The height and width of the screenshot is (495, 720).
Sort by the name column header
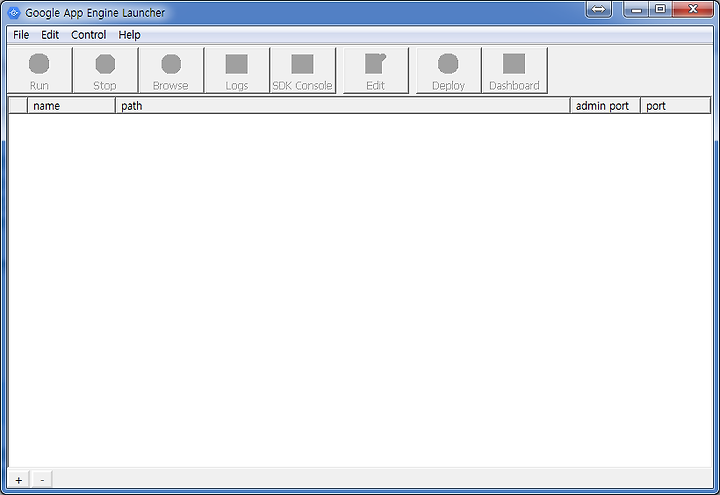pos(71,106)
